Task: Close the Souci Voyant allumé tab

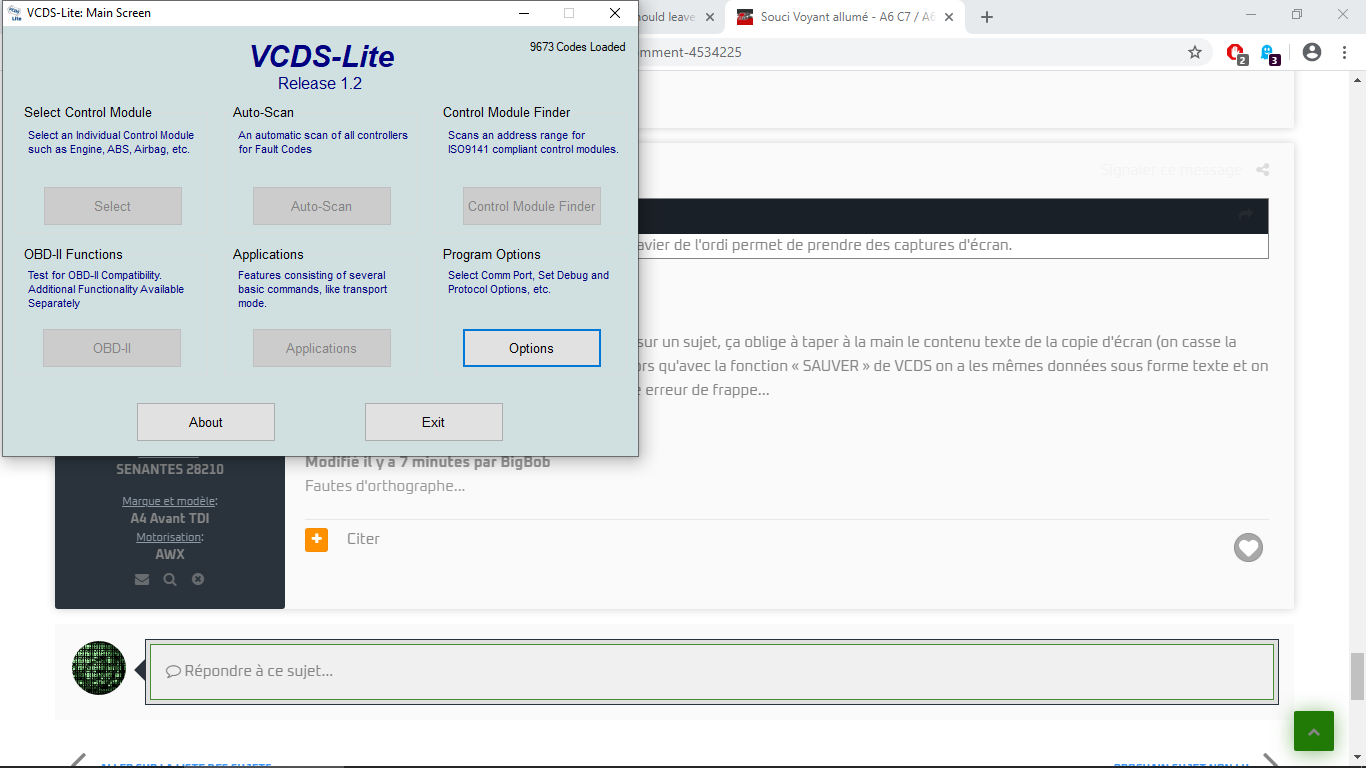Action: pos(949,17)
